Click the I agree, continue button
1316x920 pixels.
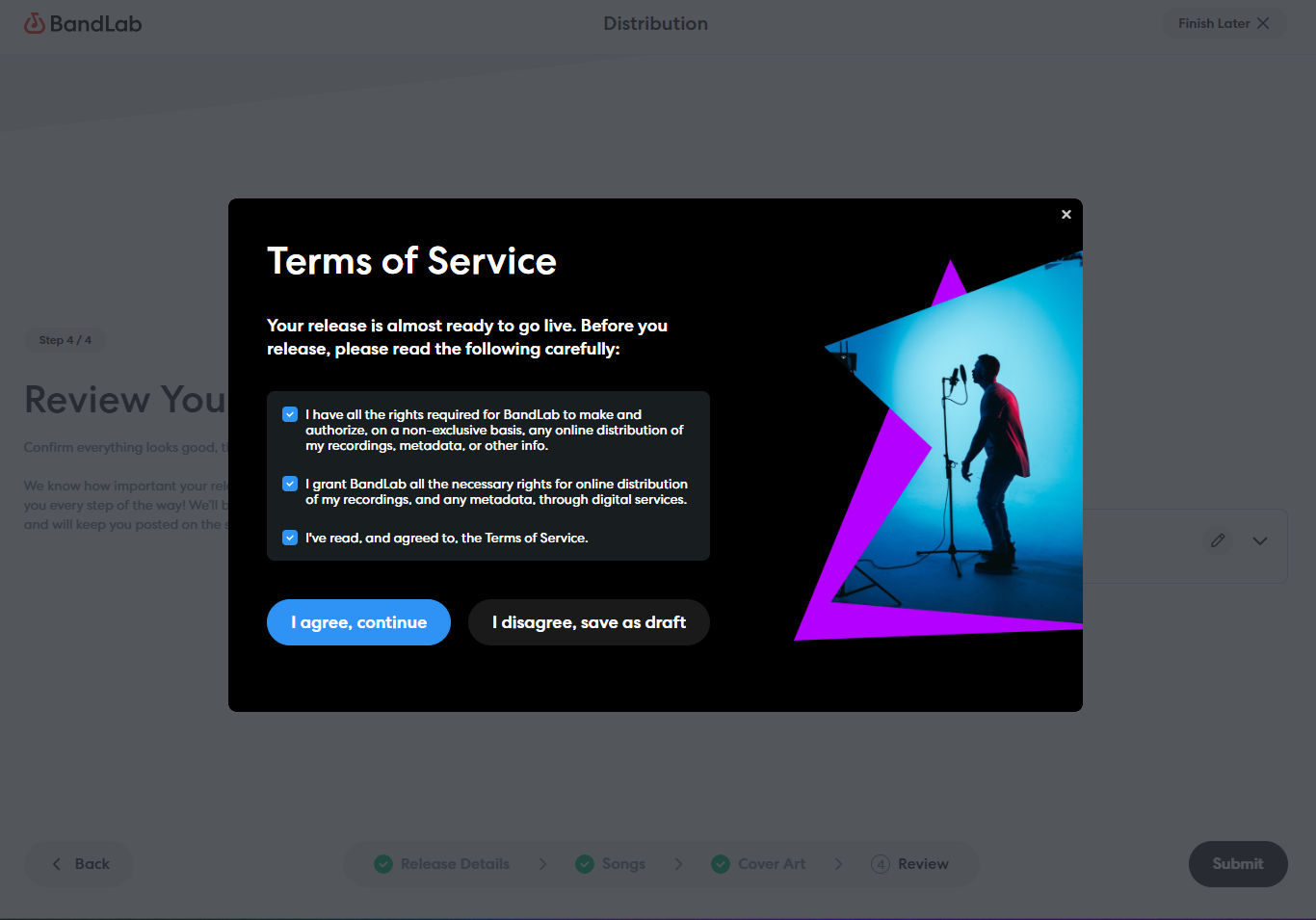pos(358,622)
